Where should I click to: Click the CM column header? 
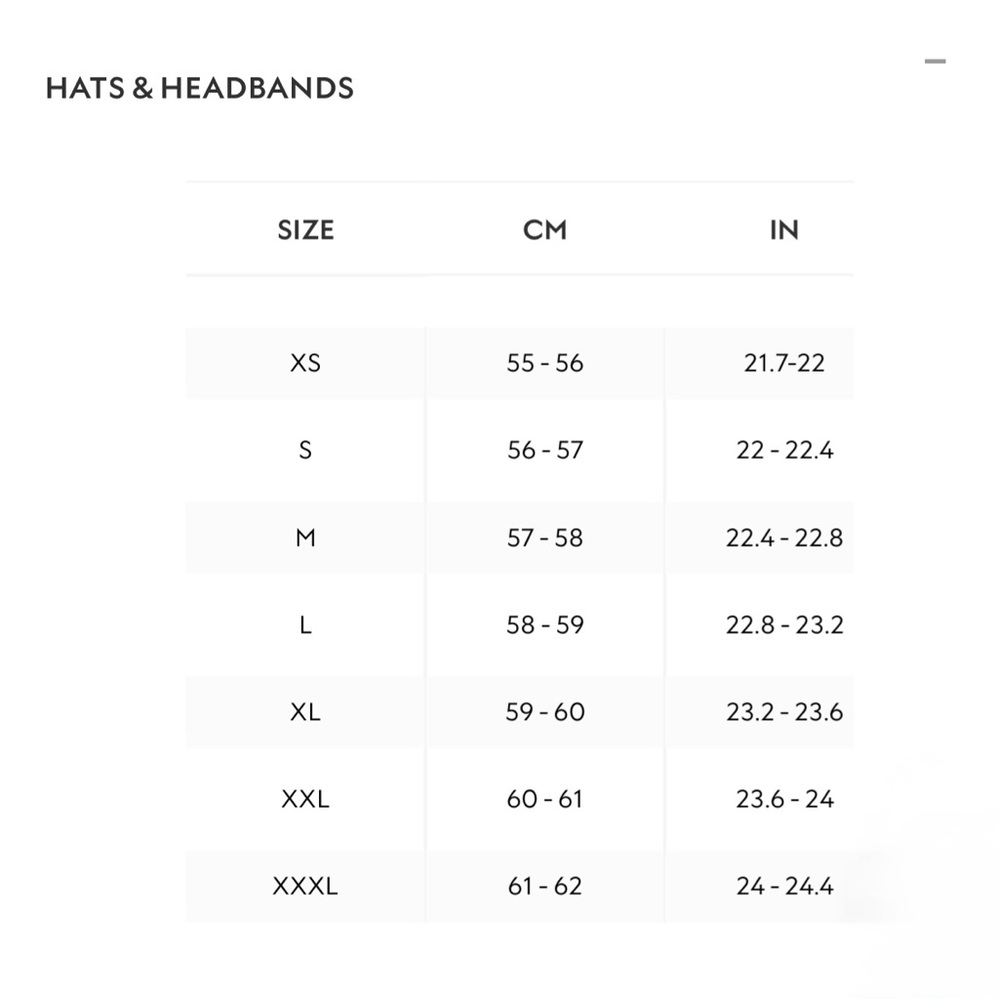pyautogui.click(x=545, y=230)
